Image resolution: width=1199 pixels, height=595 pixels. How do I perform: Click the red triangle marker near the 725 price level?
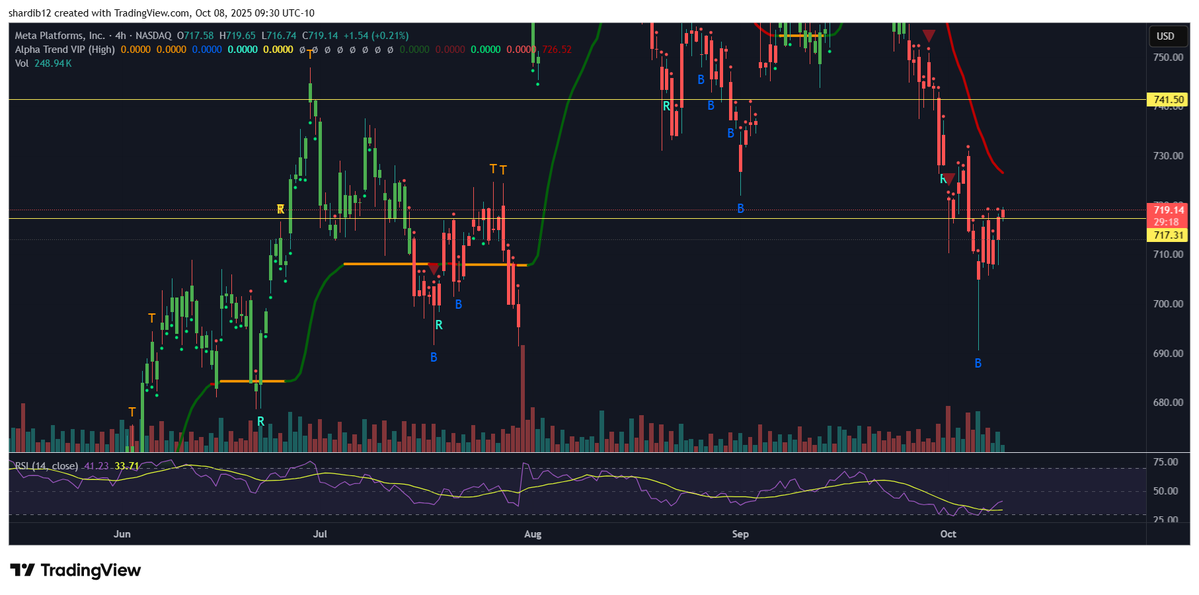(x=949, y=178)
